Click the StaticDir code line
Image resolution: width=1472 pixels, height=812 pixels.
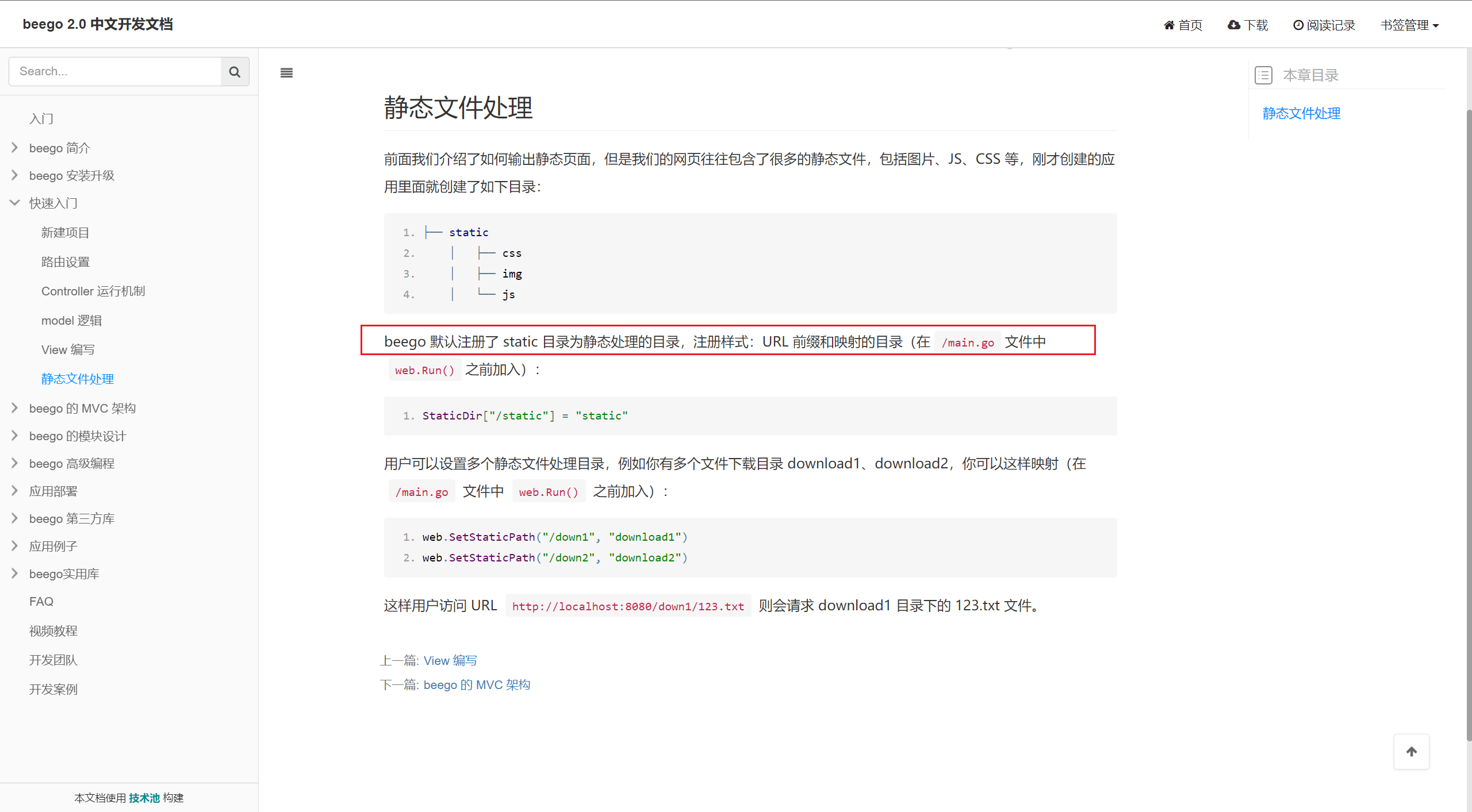[525, 416]
